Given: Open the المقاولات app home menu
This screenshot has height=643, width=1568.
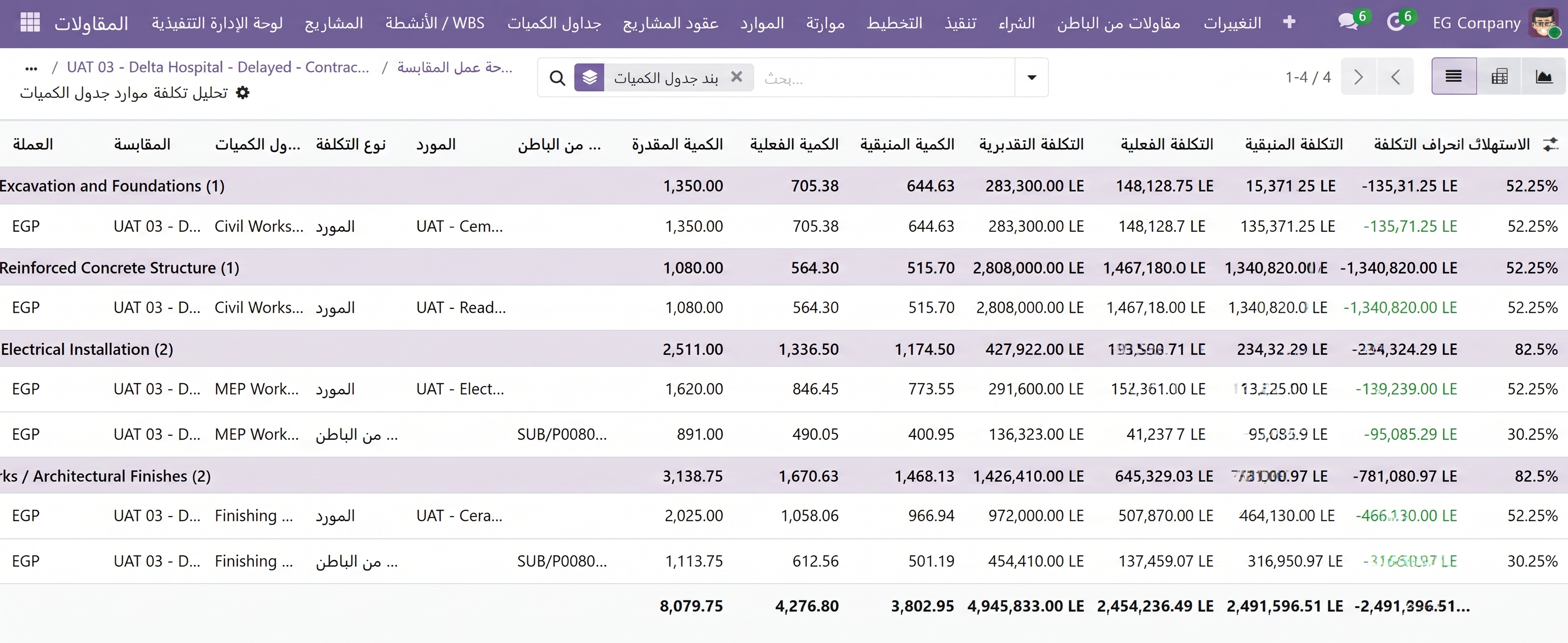Looking at the screenshot, I should (x=91, y=23).
